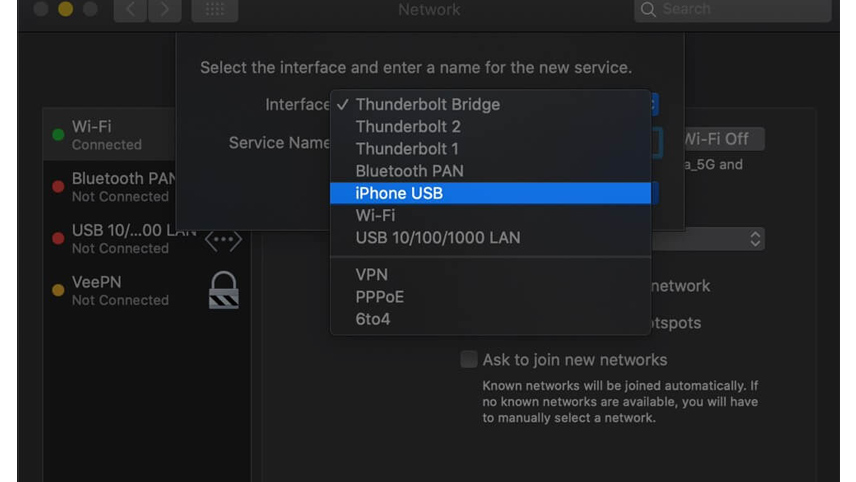
Task: Select PPPoE interface option
Action: 490,297
